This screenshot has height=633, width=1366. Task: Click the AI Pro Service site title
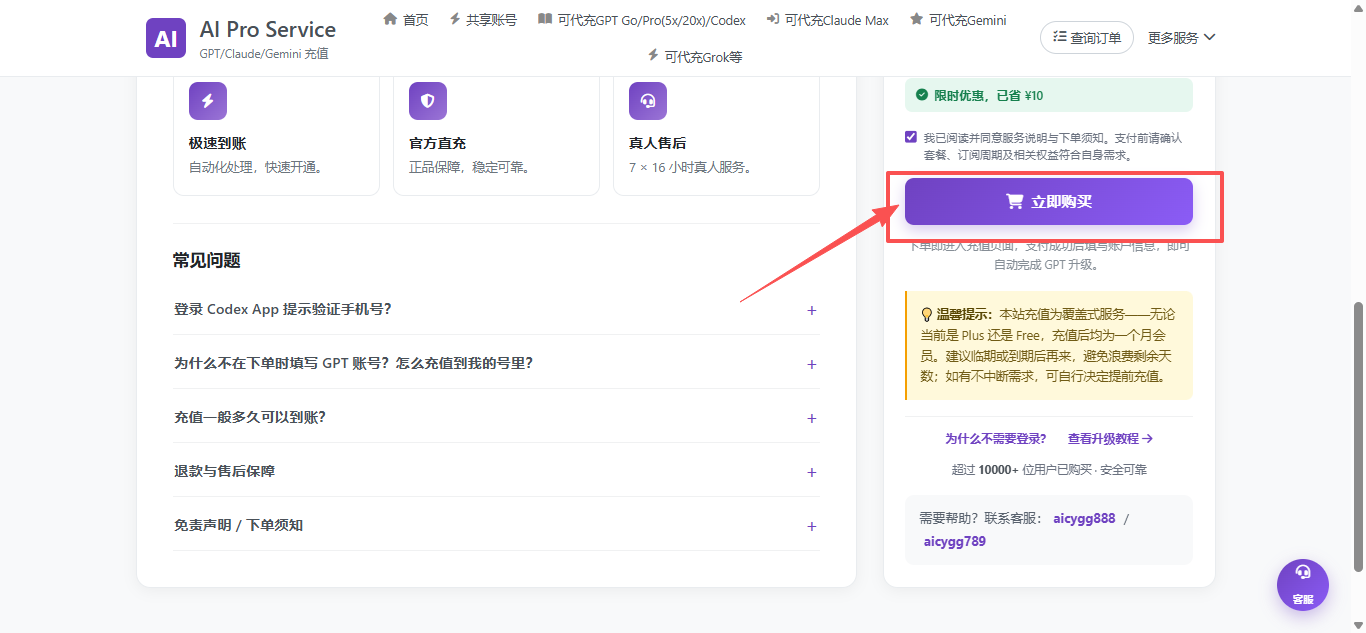(x=268, y=29)
